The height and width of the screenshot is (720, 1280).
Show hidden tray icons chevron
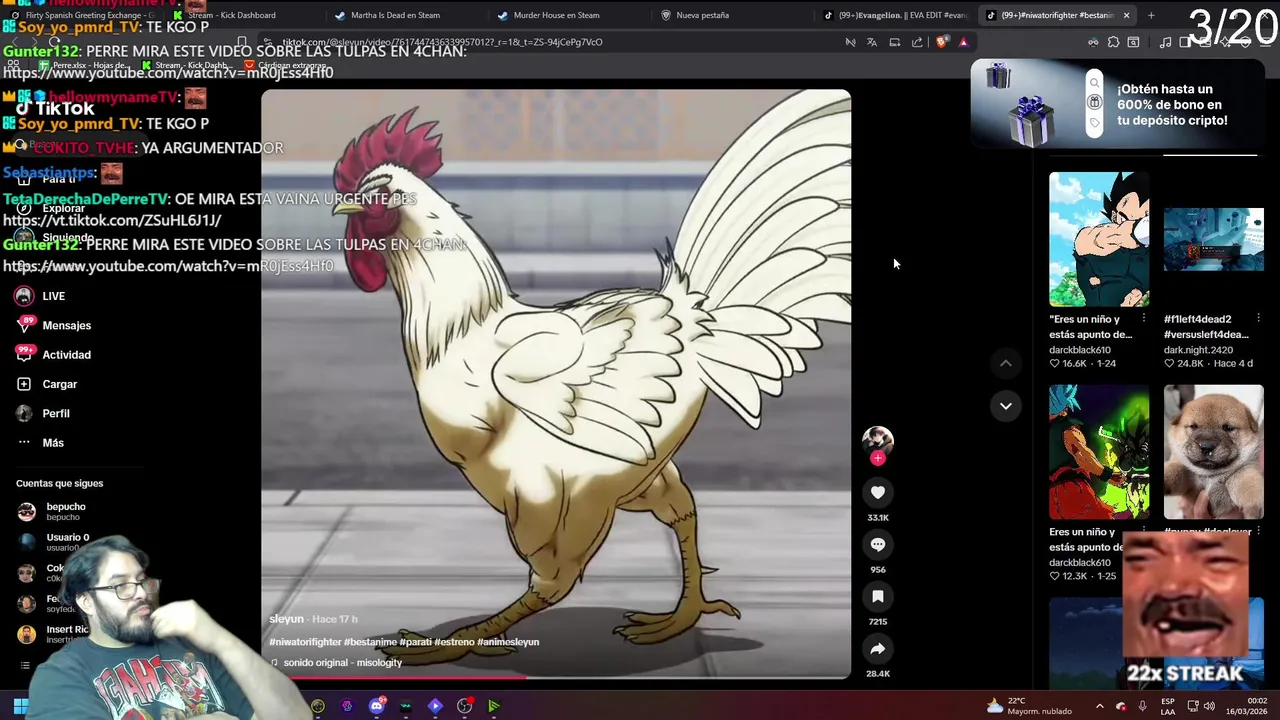point(1099,706)
